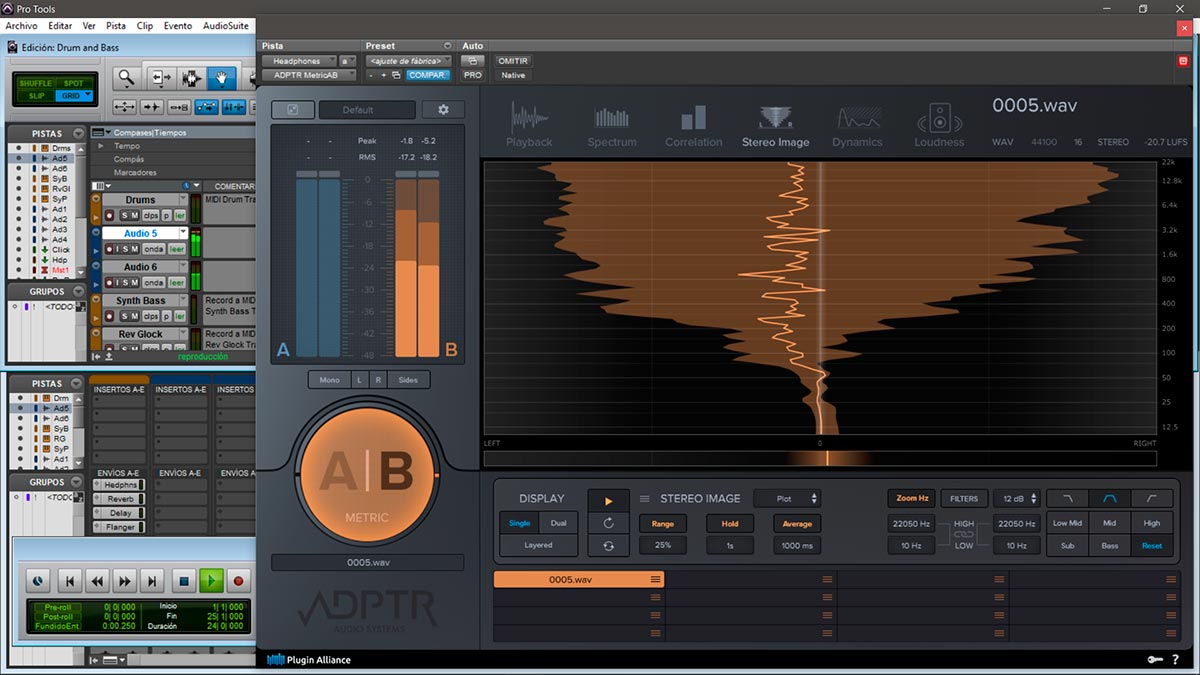Image resolution: width=1200 pixels, height=675 pixels.
Task: Open the Loudness view
Action: (x=939, y=125)
